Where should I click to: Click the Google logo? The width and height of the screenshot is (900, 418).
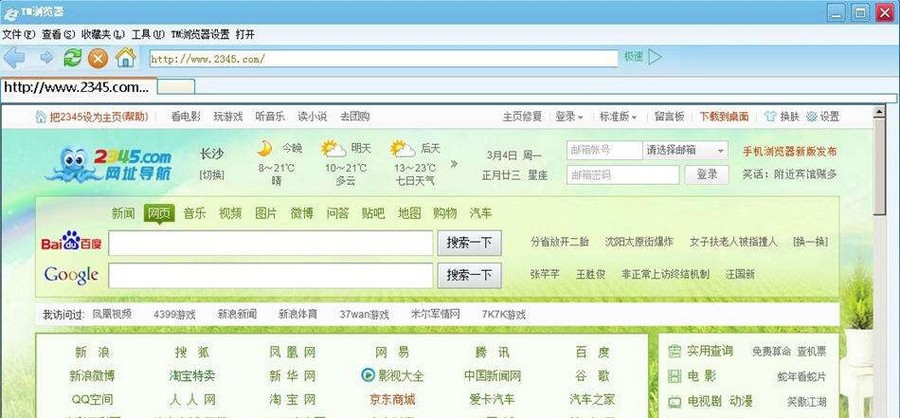point(71,275)
